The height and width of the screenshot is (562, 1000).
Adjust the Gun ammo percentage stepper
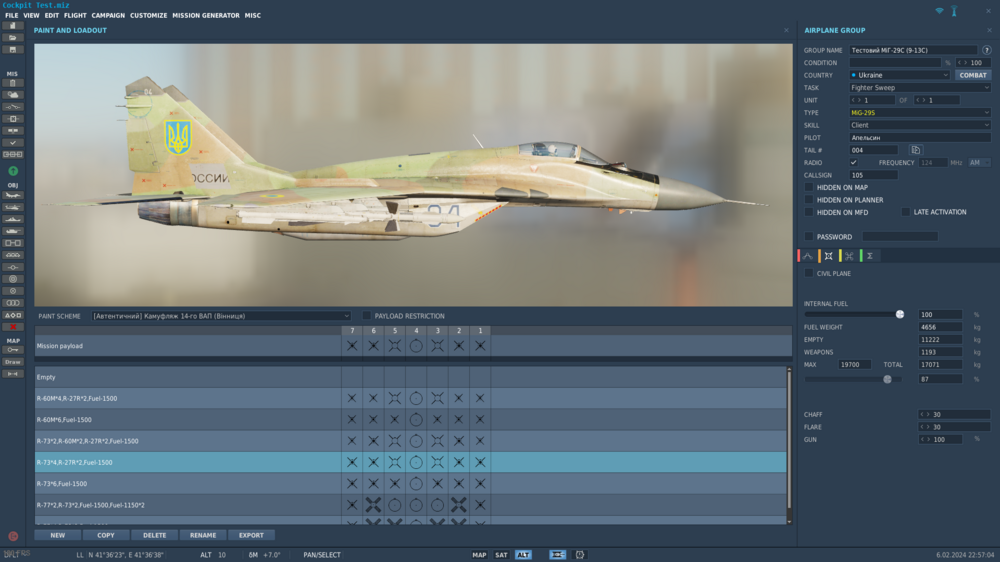point(940,440)
